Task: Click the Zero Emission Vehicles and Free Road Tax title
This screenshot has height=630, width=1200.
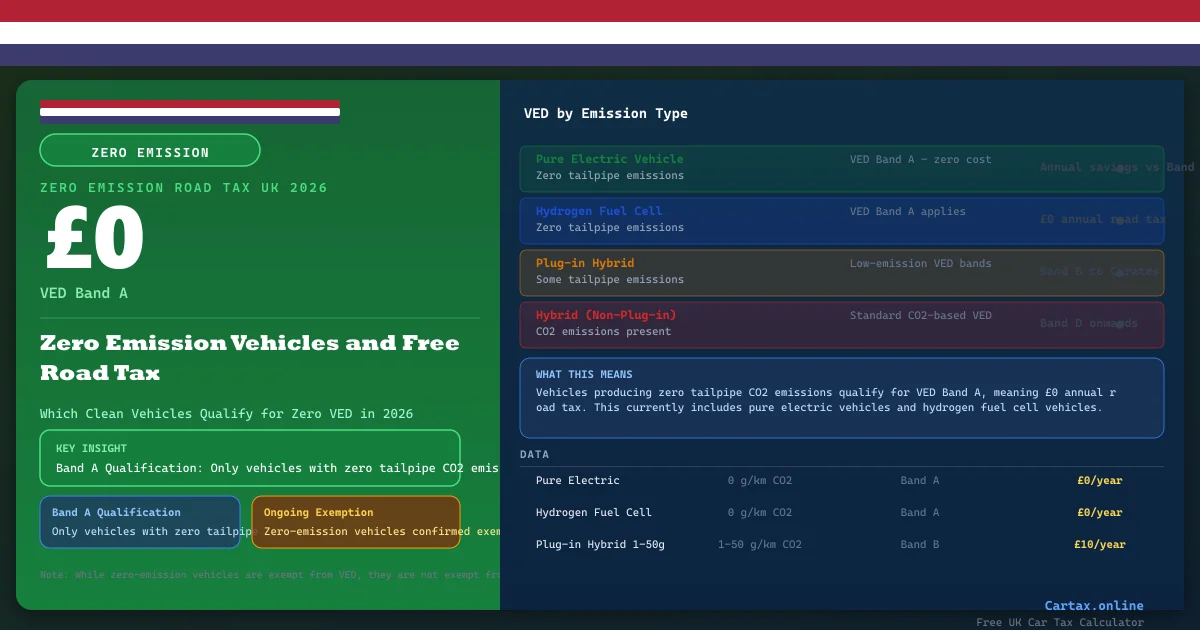Action: pos(250,357)
